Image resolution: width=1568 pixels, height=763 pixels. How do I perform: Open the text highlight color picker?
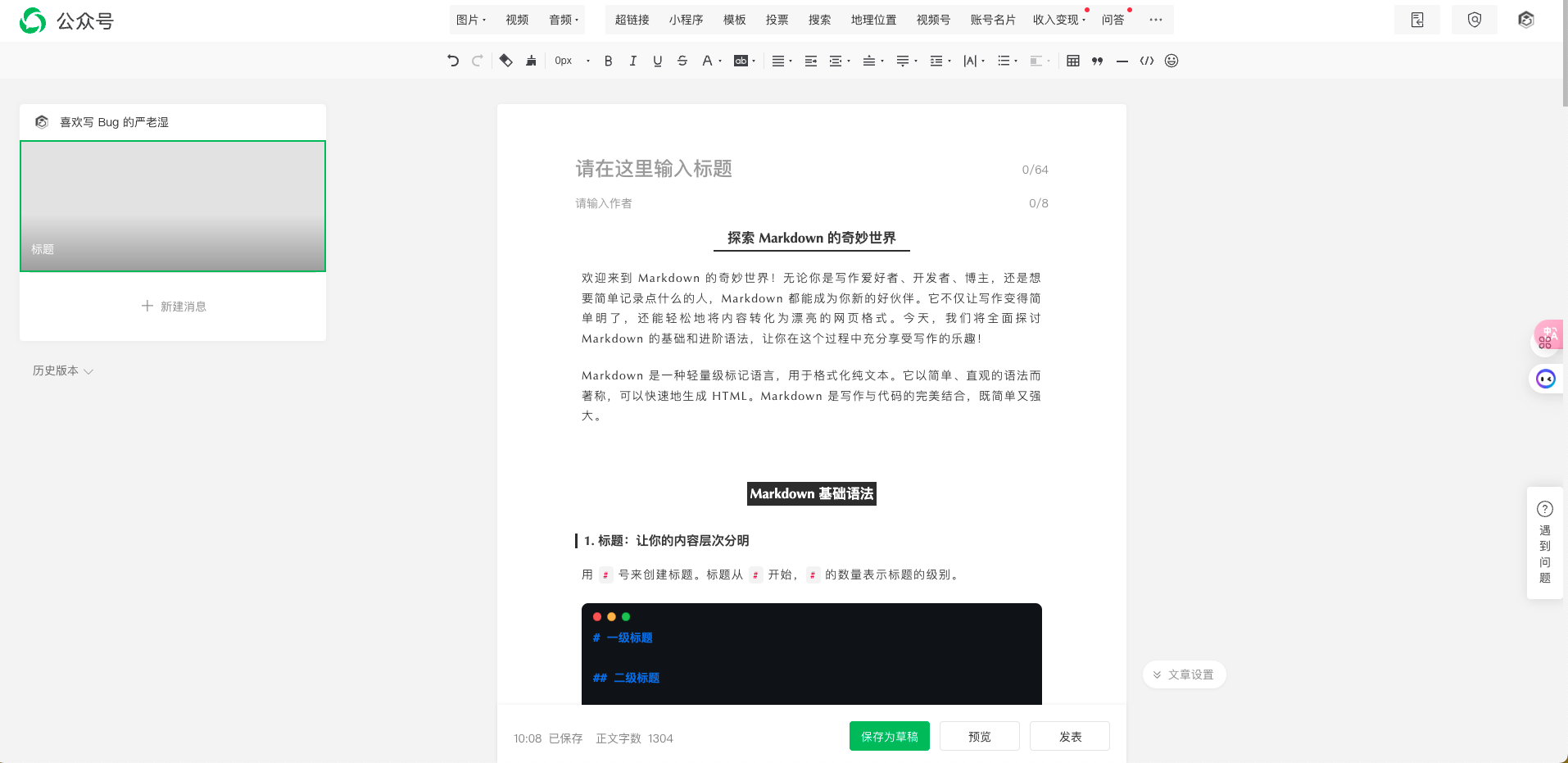pyautogui.click(x=744, y=61)
